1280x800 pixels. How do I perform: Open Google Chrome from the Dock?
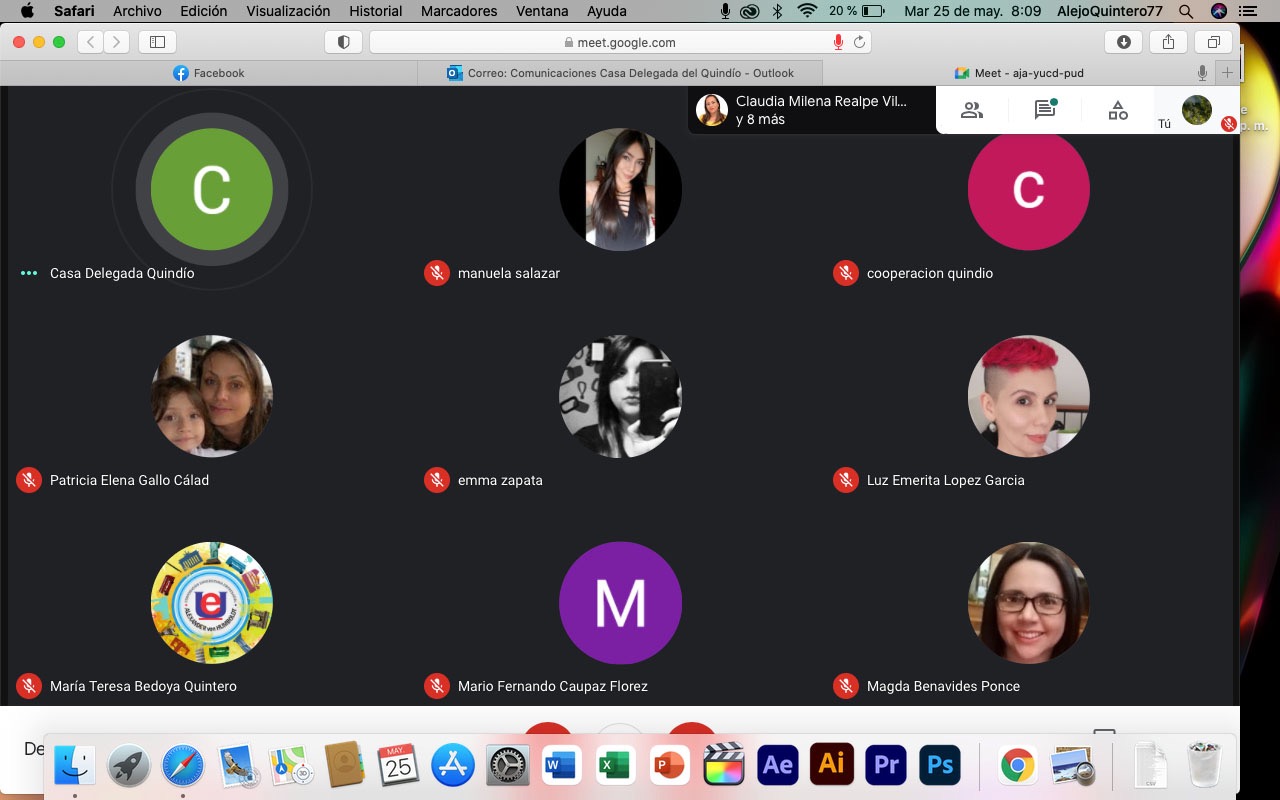pos(1018,766)
